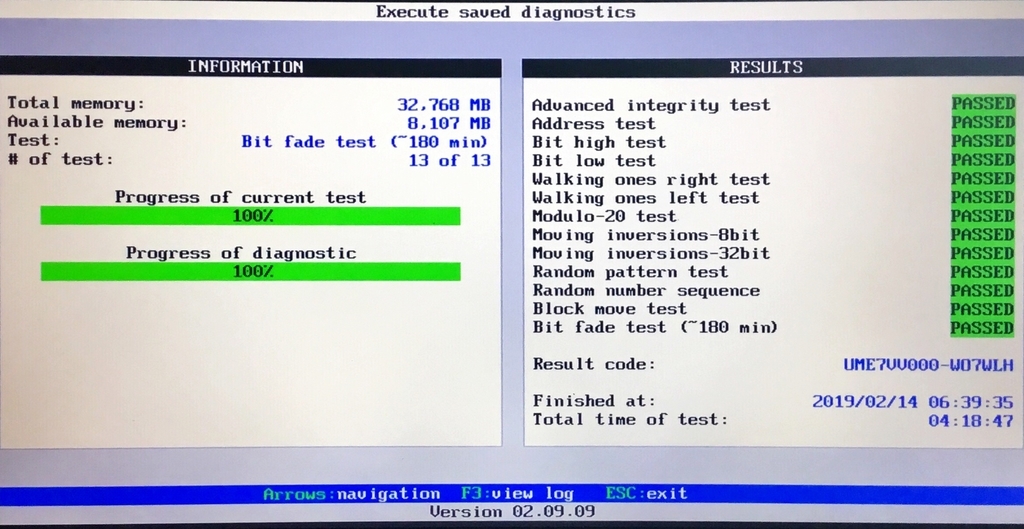This screenshot has height=529, width=1024.
Task: Click PASSED badge for Random pattern test
Action: pyautogui.click(x=983, y=272)
